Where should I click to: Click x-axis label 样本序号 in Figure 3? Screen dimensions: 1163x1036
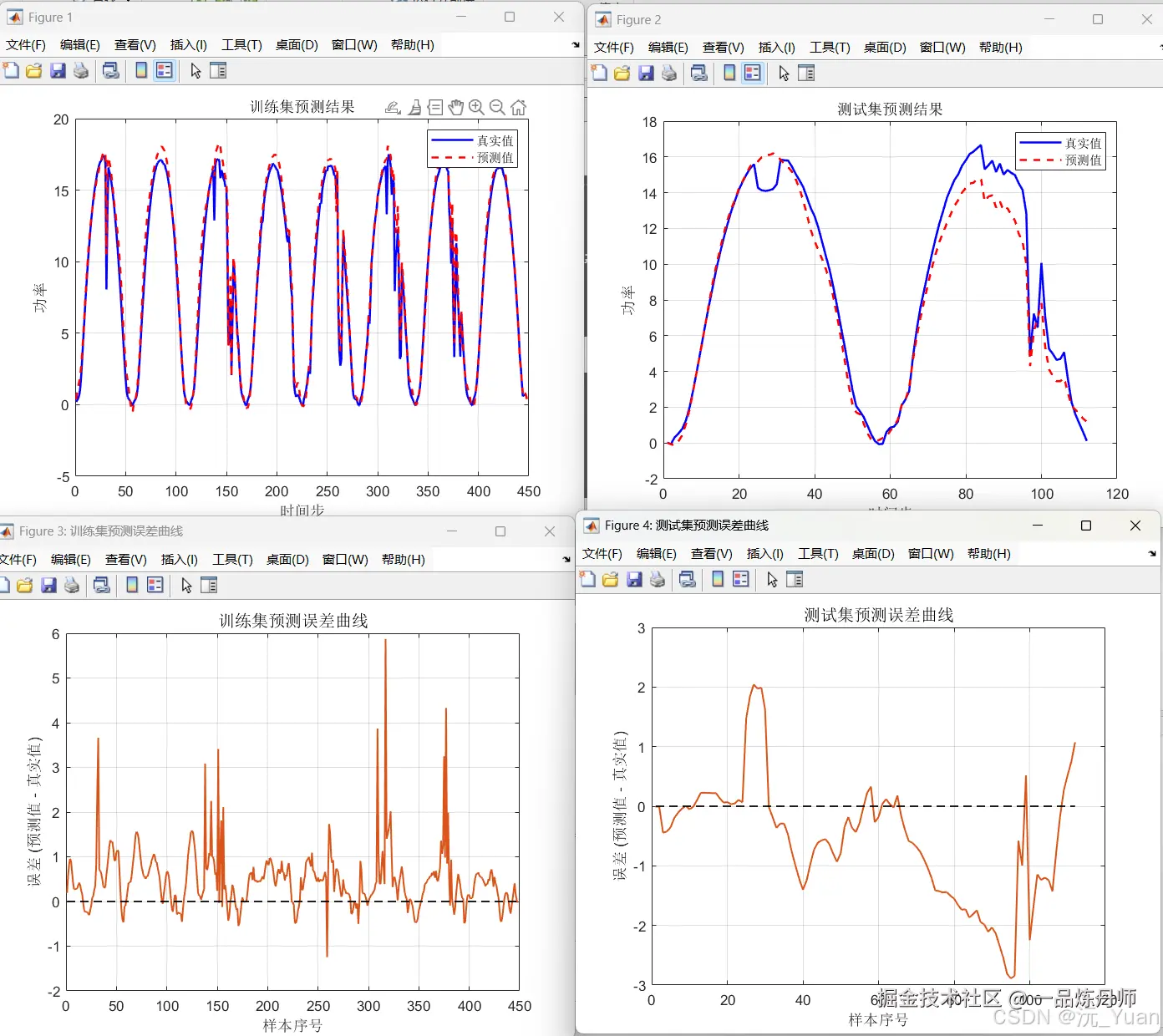[292, 1025]
